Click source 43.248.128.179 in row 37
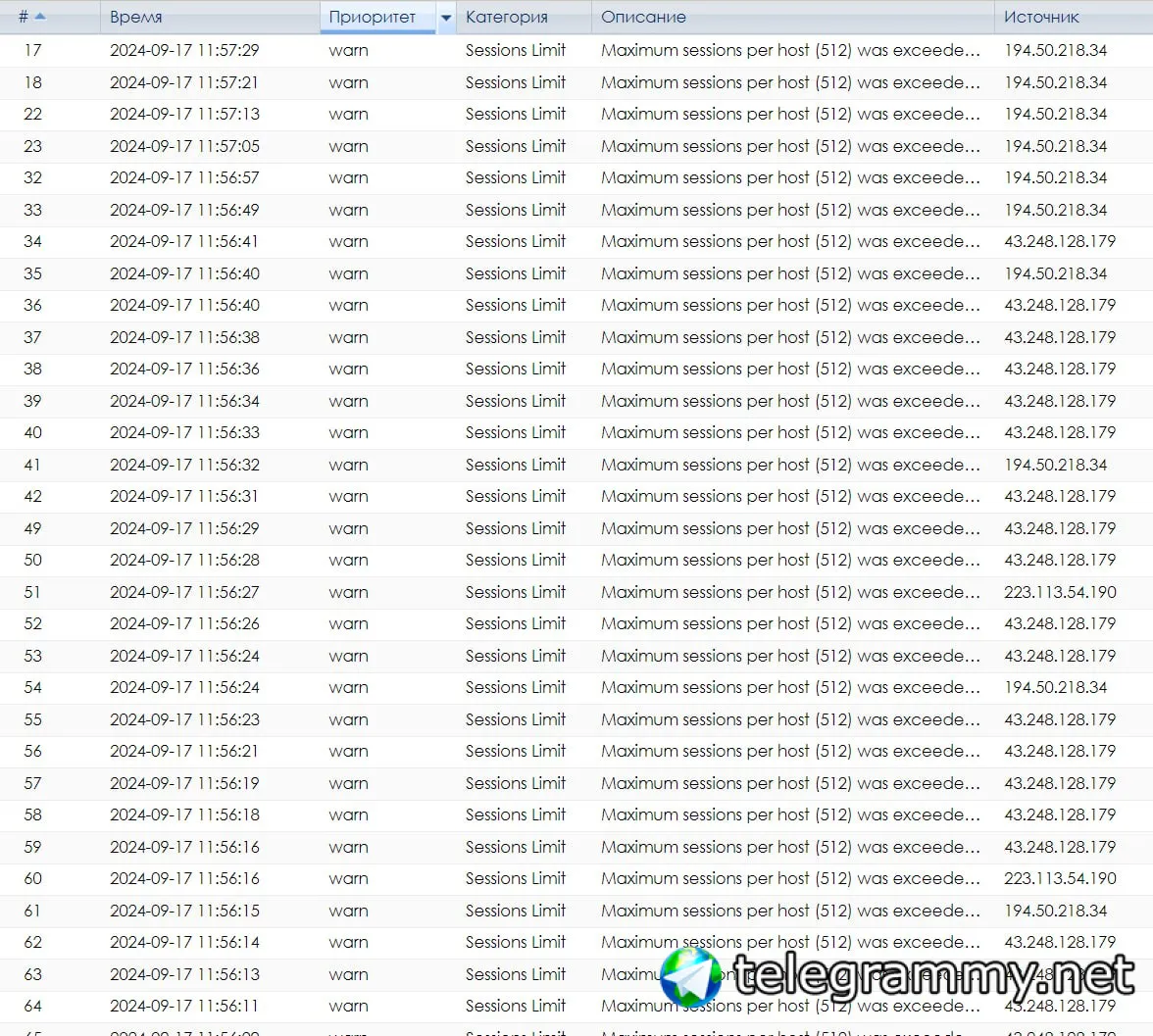This screenshot has height=1036, width=1153. click(1060, 337)
